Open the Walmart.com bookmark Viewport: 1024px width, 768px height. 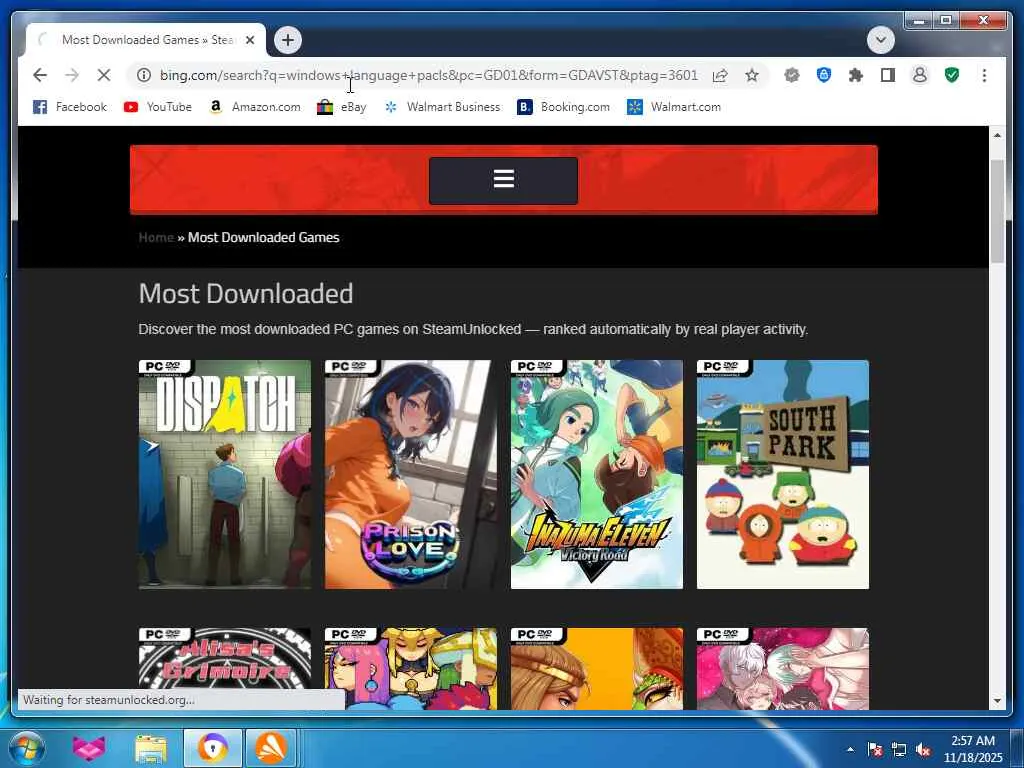pos(674,106)
